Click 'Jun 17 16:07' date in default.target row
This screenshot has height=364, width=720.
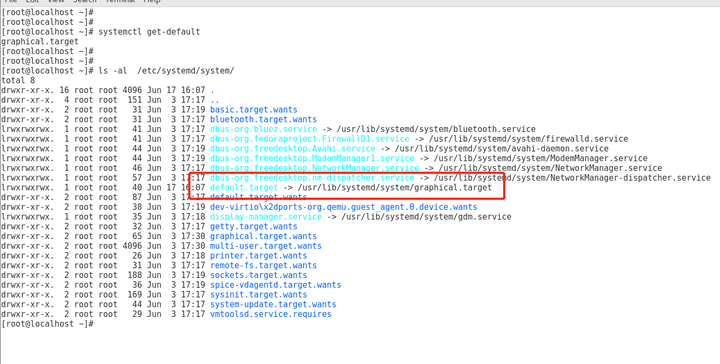click(176, 187)
